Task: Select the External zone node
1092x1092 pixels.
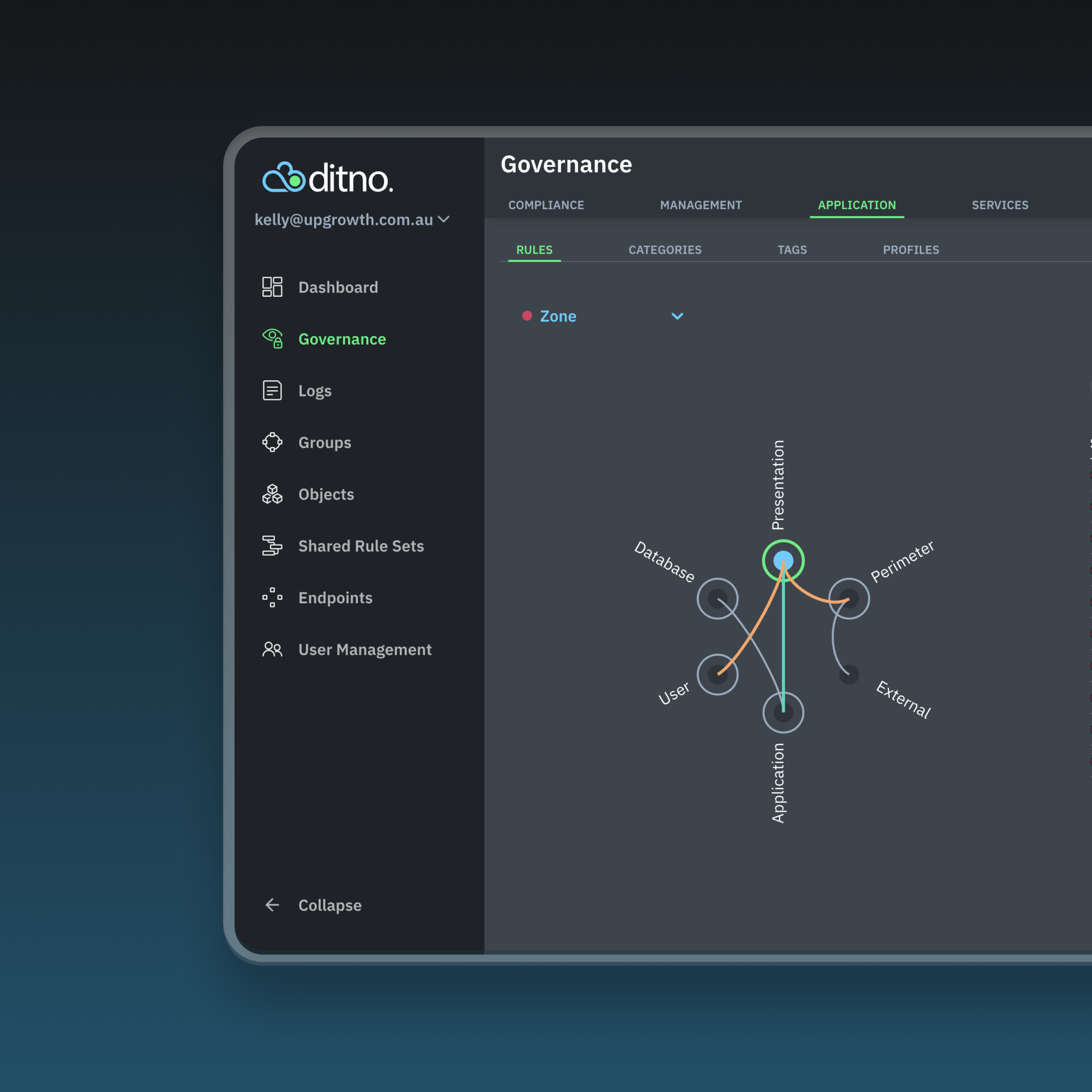Action: point(849,674)
